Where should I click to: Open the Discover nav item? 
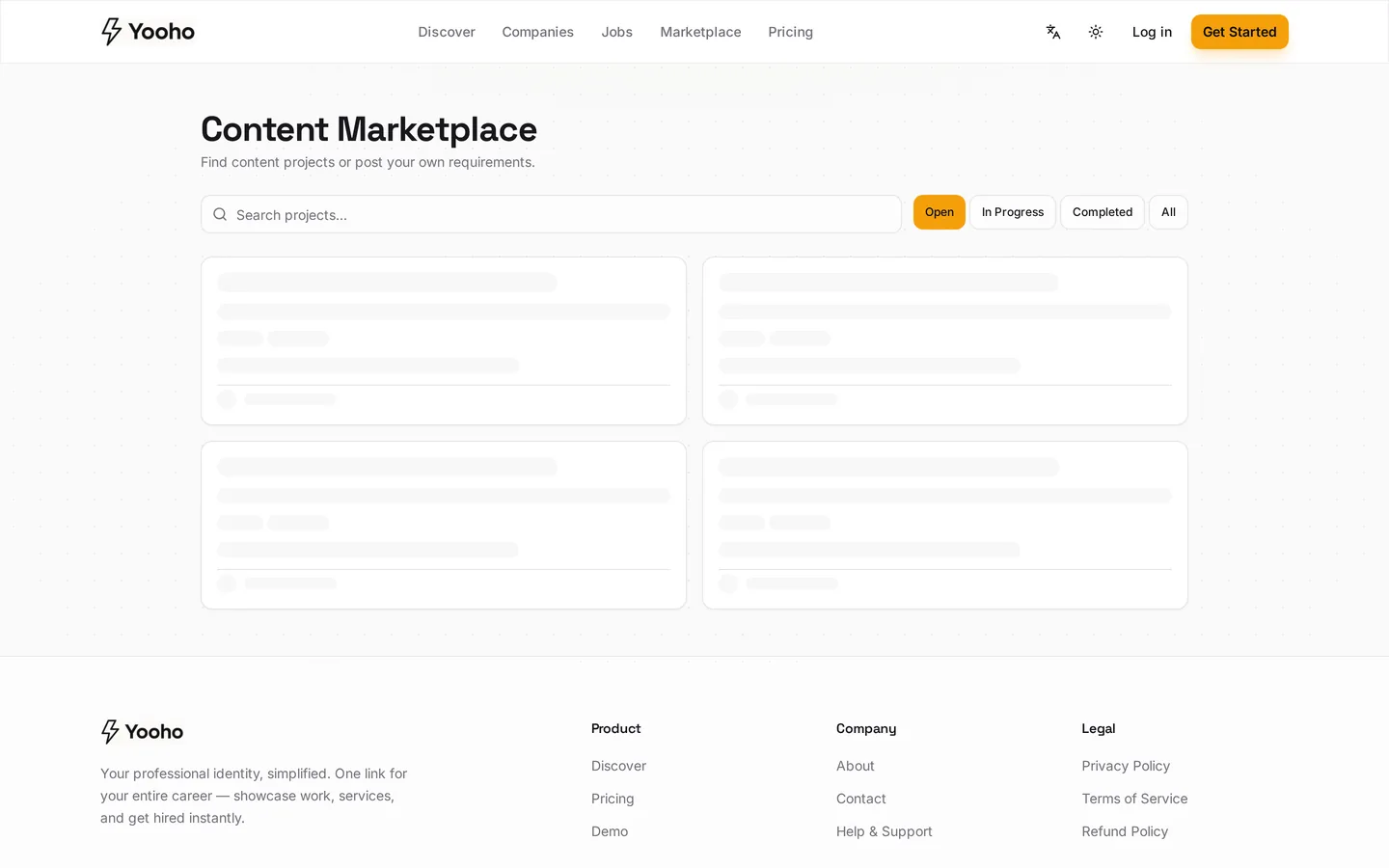coord(447,32)
